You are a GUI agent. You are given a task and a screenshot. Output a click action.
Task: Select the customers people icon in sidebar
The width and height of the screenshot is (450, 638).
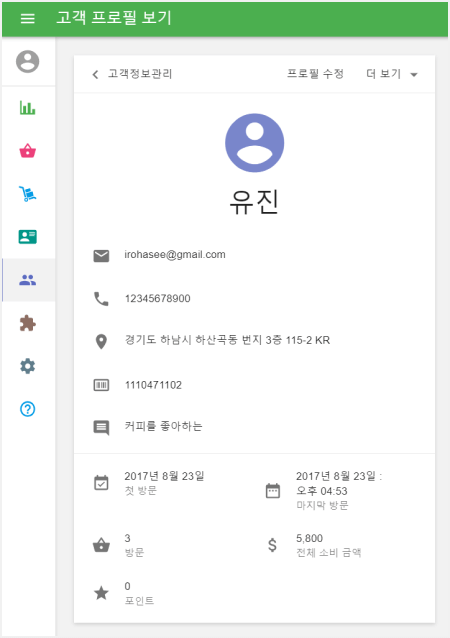[28, 280]
